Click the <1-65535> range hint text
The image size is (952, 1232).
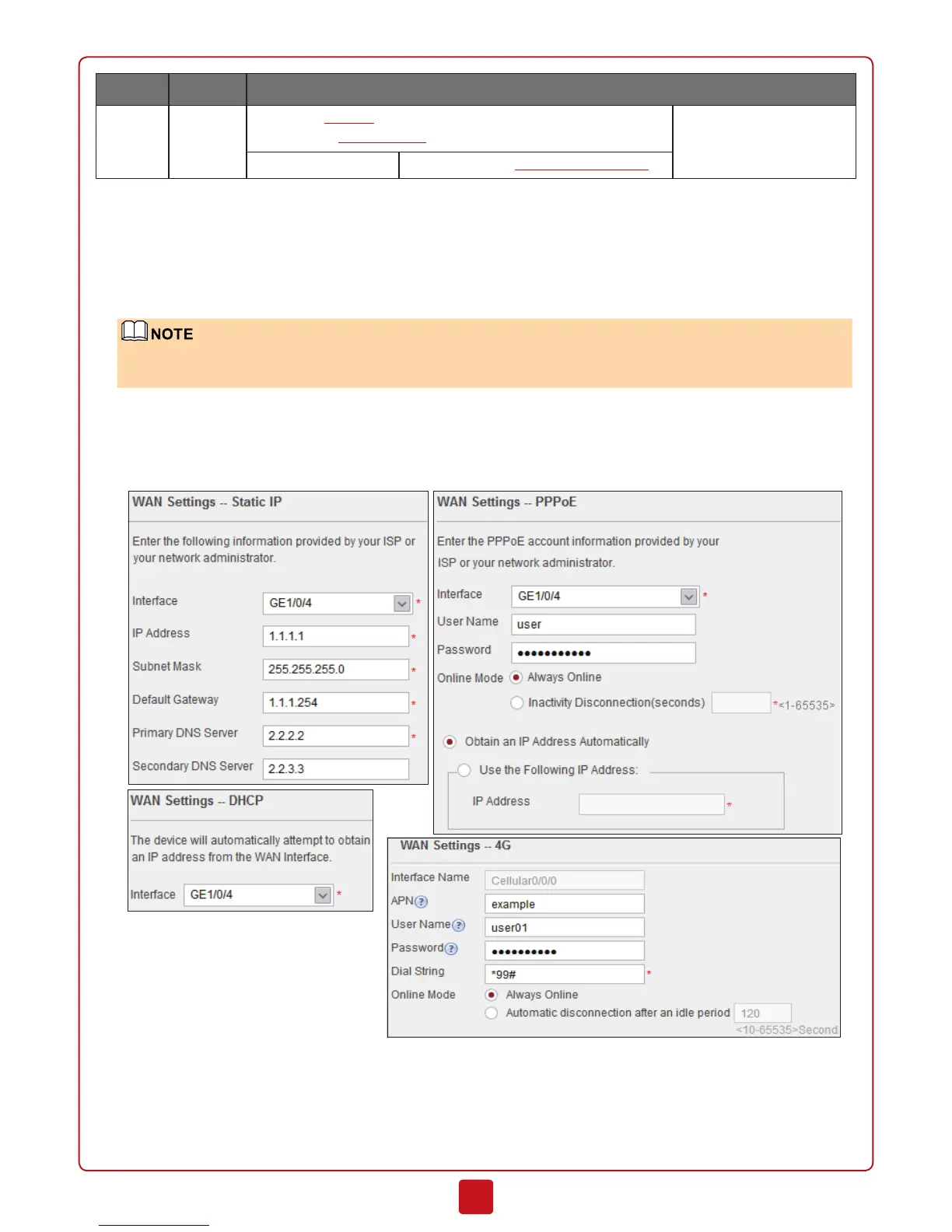pyautogui.click(x=807, y=705)
